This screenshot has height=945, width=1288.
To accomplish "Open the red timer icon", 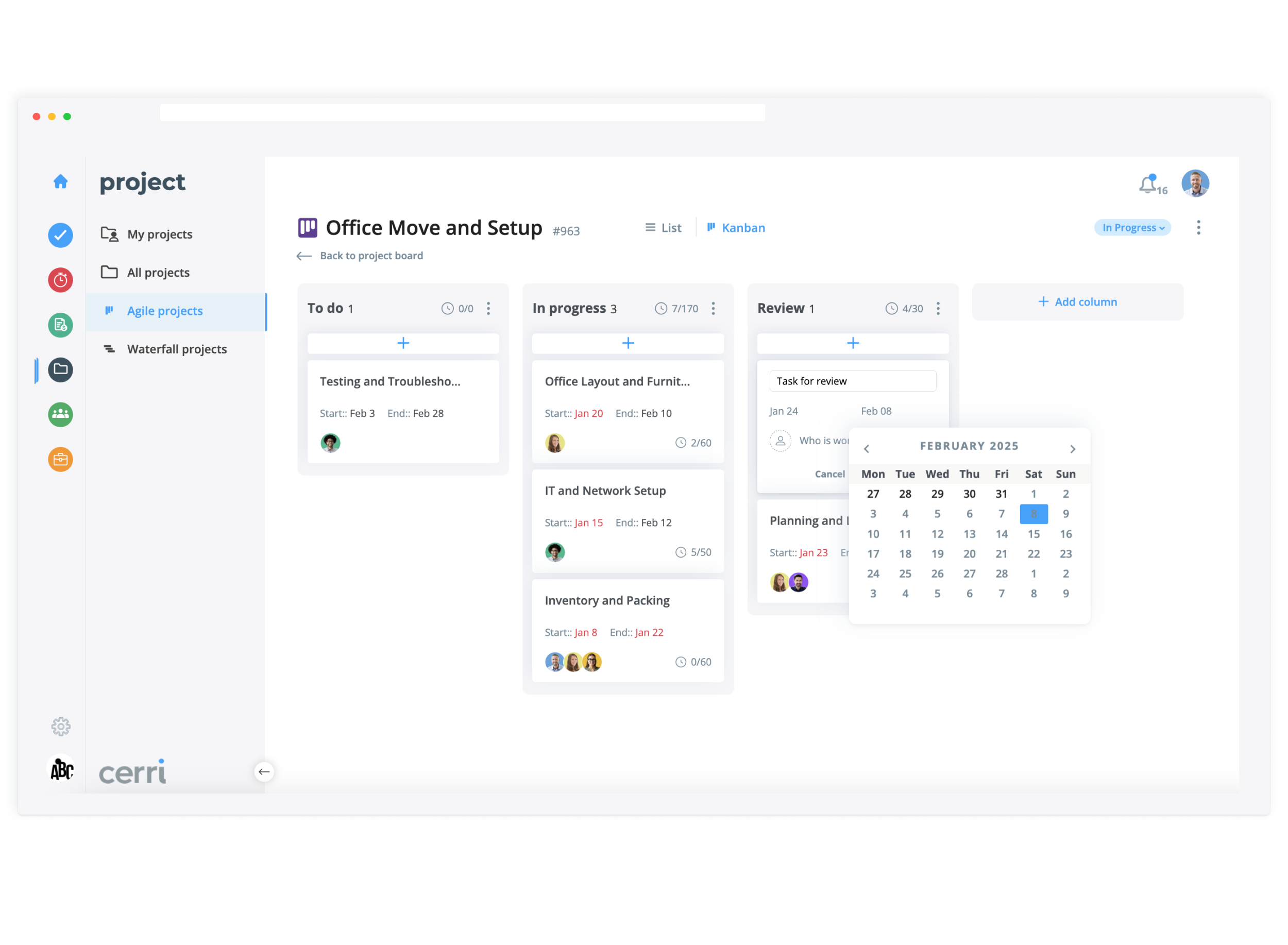I will coord(61,280).
